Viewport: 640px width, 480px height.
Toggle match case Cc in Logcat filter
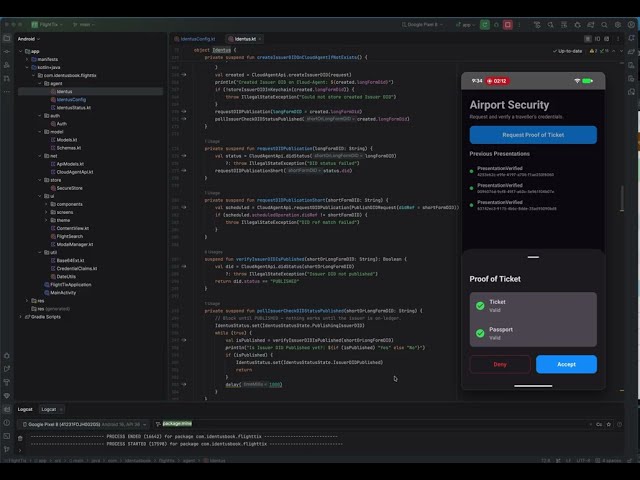point(599,424)
